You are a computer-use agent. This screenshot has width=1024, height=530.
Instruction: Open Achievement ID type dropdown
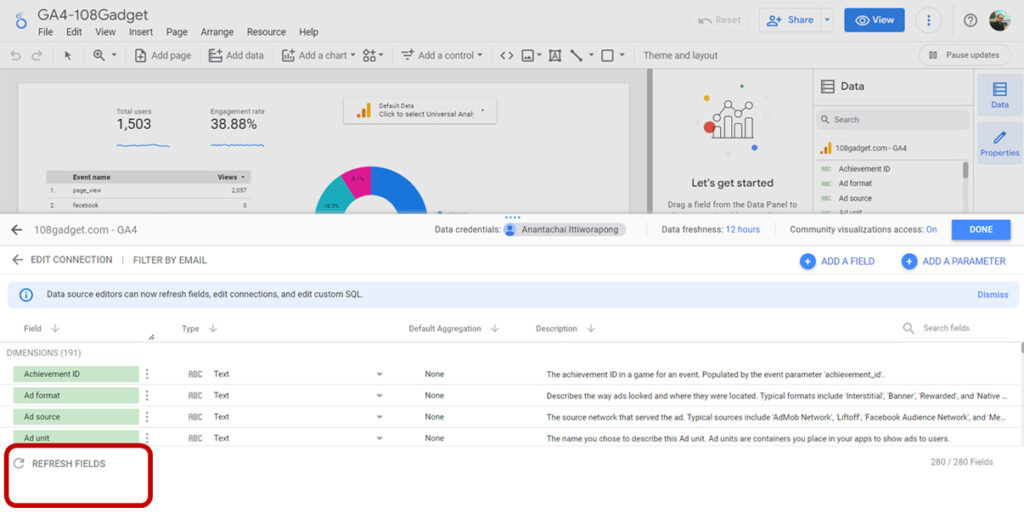click(379, 375)
